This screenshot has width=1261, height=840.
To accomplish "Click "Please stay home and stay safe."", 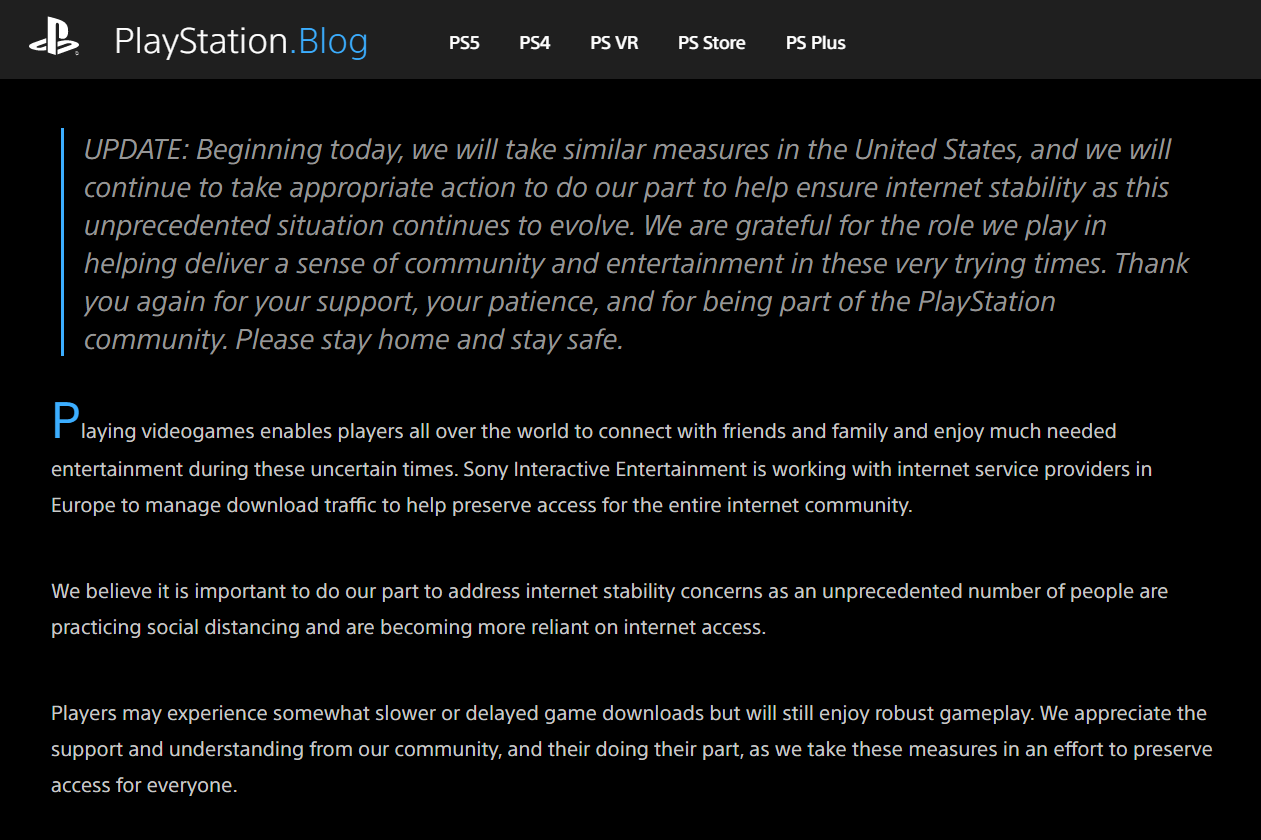I will pos(429,340).
